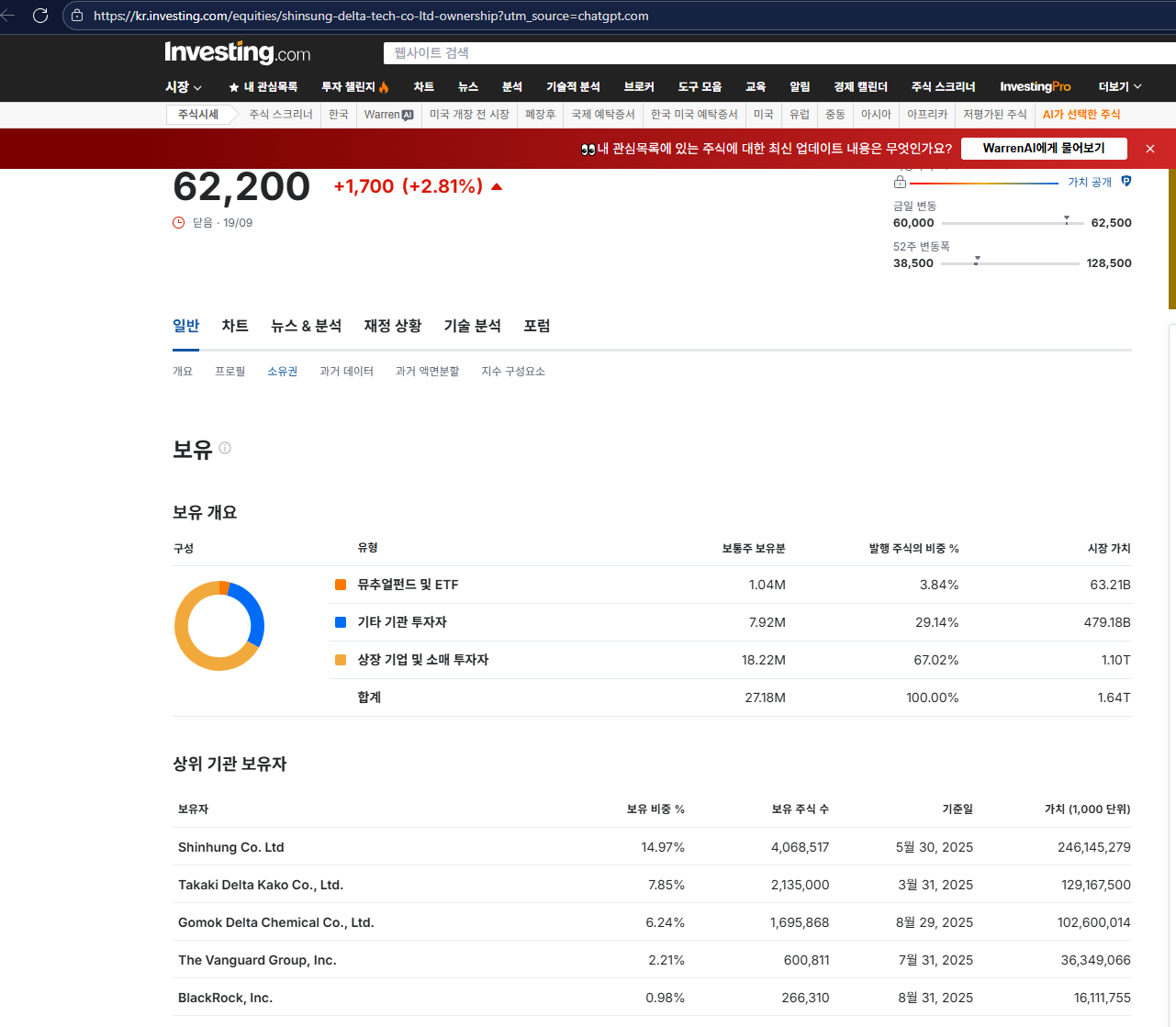
Task: Open the 시장 dropdown
Action: pyautogui.click(x=181, y=85)
